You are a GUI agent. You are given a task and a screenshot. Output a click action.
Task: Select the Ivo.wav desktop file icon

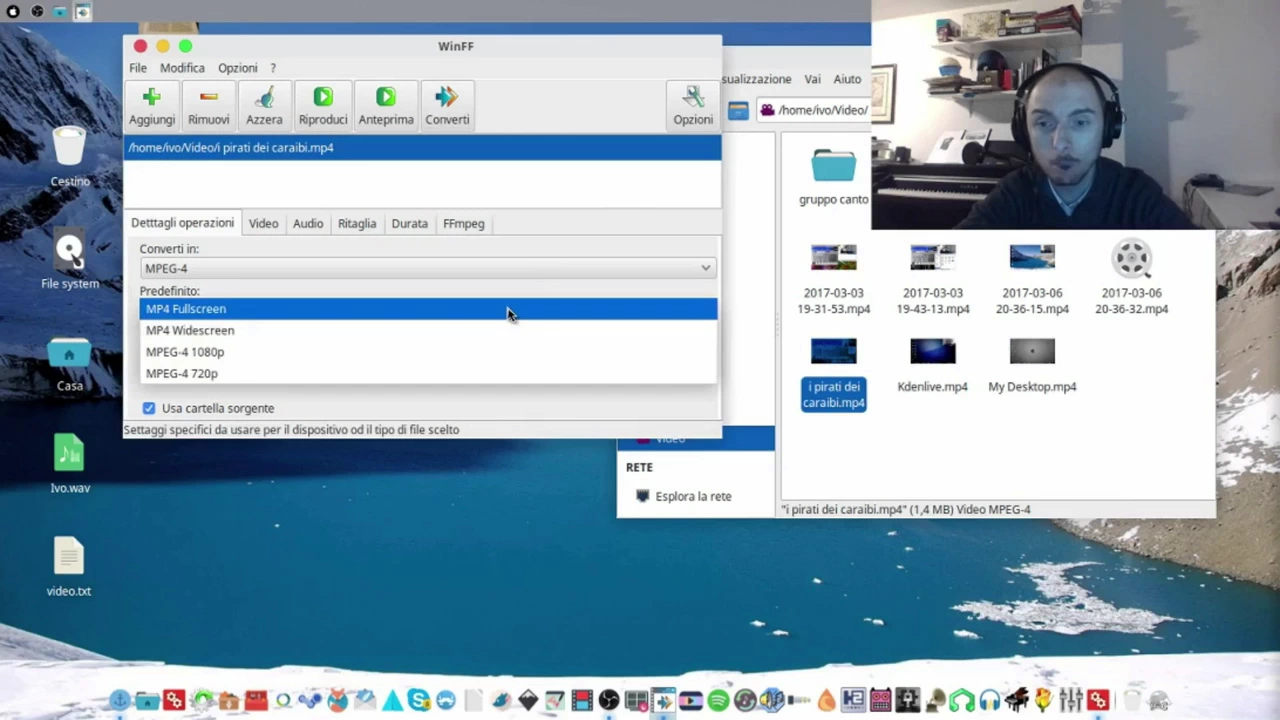point(69,454)
